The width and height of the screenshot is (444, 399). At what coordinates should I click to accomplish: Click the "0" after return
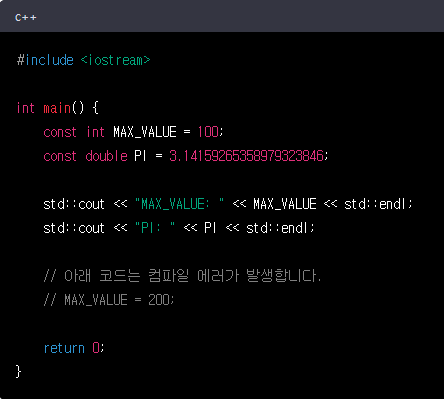[96, 348]
